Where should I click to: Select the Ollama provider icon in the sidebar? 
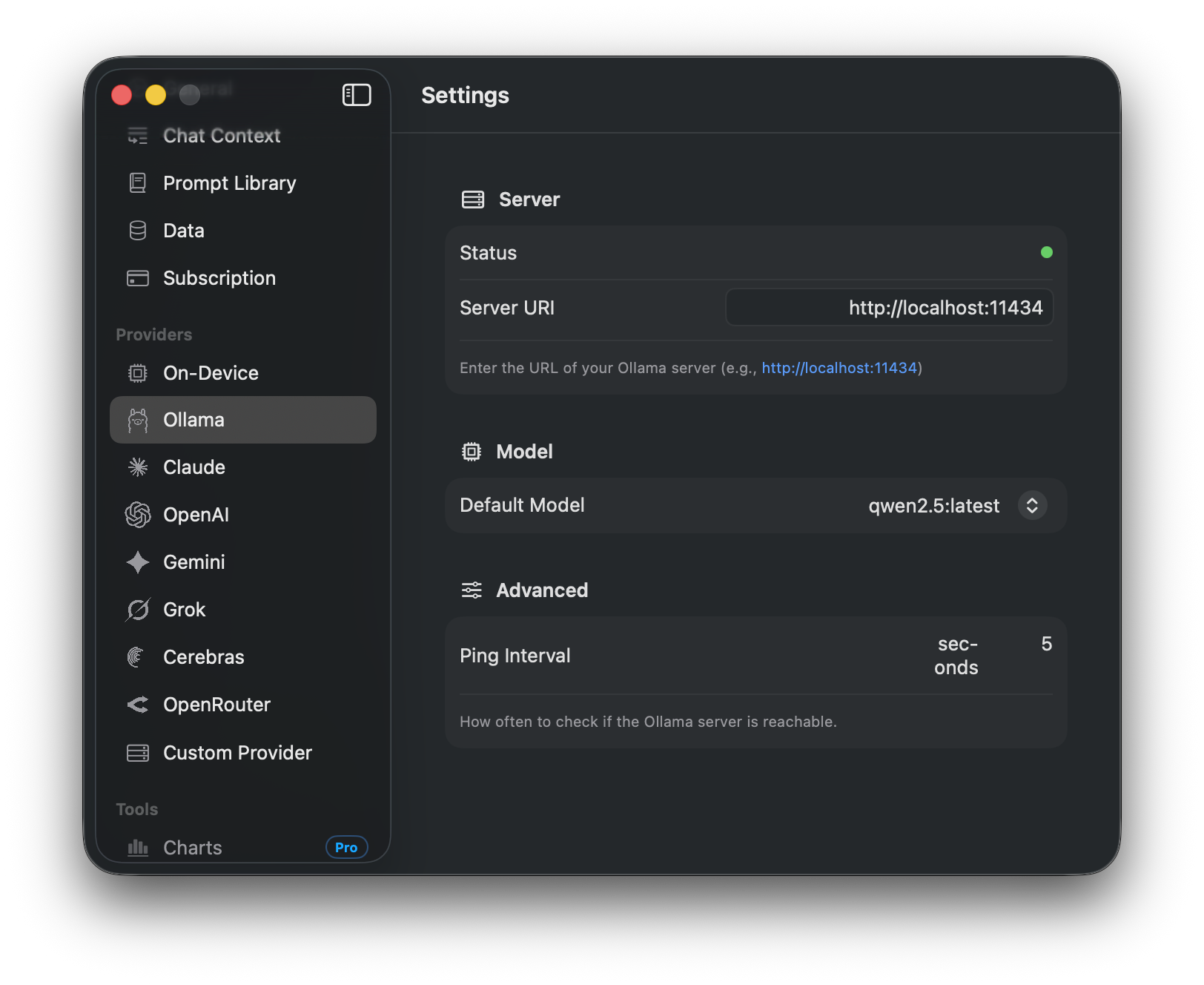point(138,419)
